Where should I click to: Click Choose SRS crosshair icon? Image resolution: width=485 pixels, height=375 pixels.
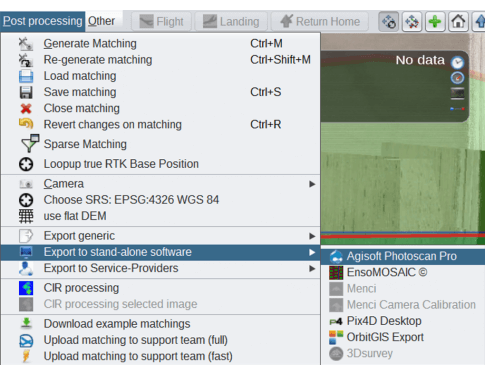click(26, 200)
